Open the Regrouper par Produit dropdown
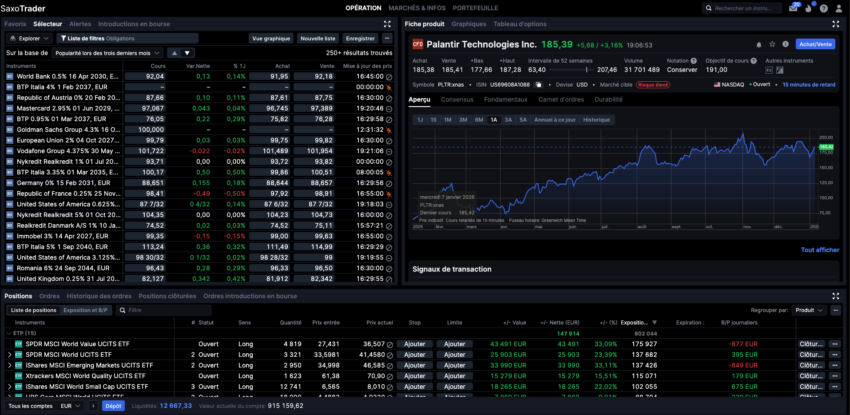This screenshot has width=850, height=415. (x=809, y=310)
